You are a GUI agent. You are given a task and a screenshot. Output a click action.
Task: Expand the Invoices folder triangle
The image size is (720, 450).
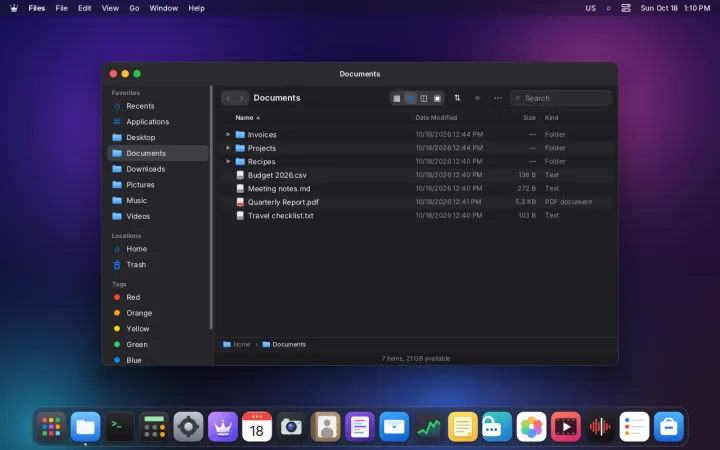click(228, 135)
